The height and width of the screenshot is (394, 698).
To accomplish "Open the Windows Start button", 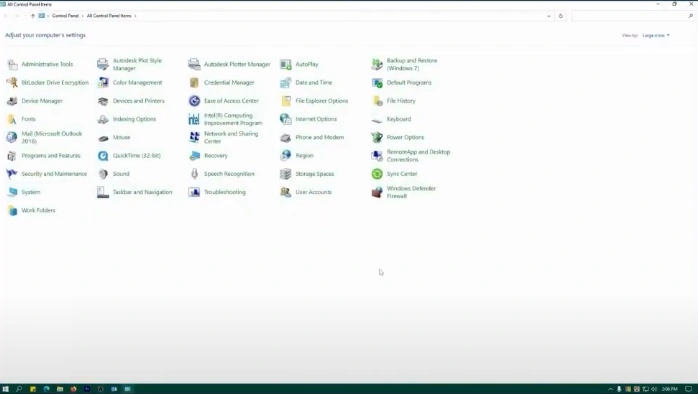I will pyautogui.click(x=5, y=389).
